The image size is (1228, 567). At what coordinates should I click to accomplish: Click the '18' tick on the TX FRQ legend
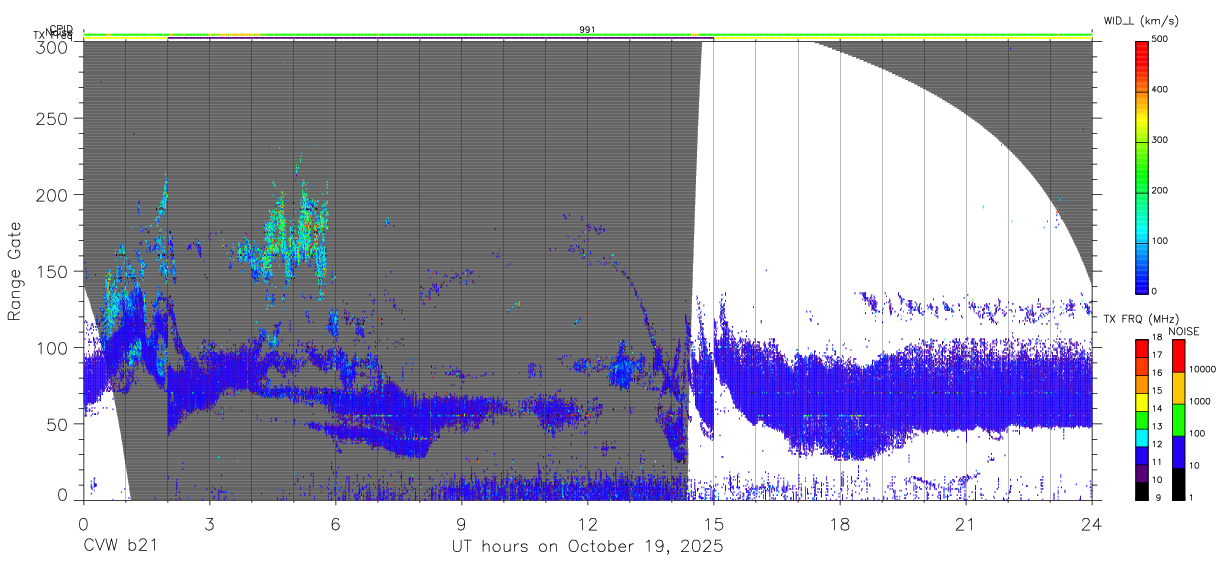[1157, 339]
